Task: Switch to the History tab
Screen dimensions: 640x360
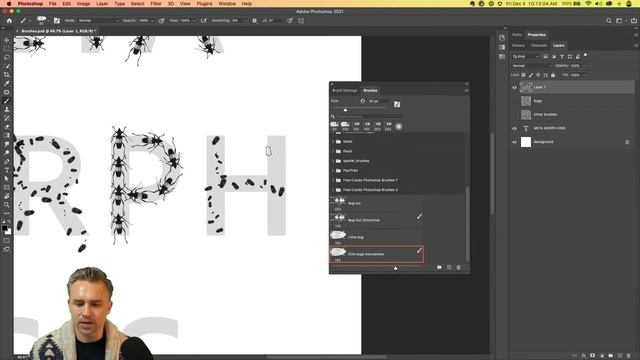Action: click(x=518, y=46)
